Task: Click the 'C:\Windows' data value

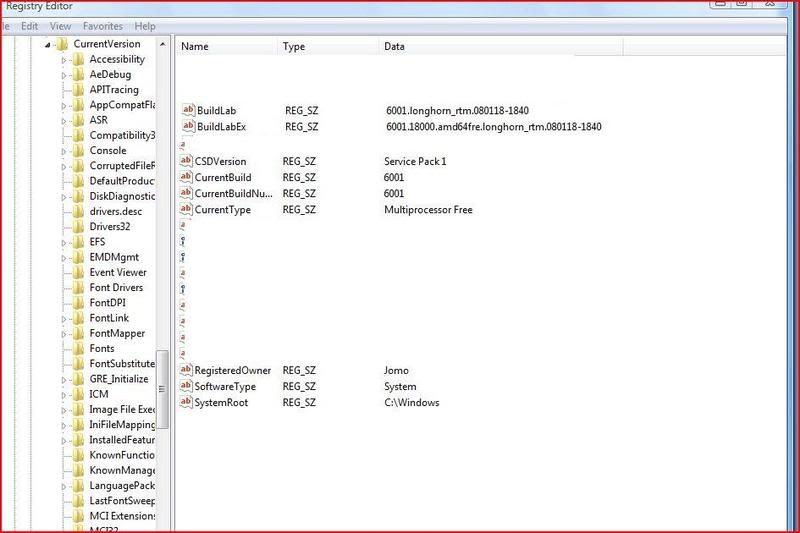Action: (x=411, y=402)
